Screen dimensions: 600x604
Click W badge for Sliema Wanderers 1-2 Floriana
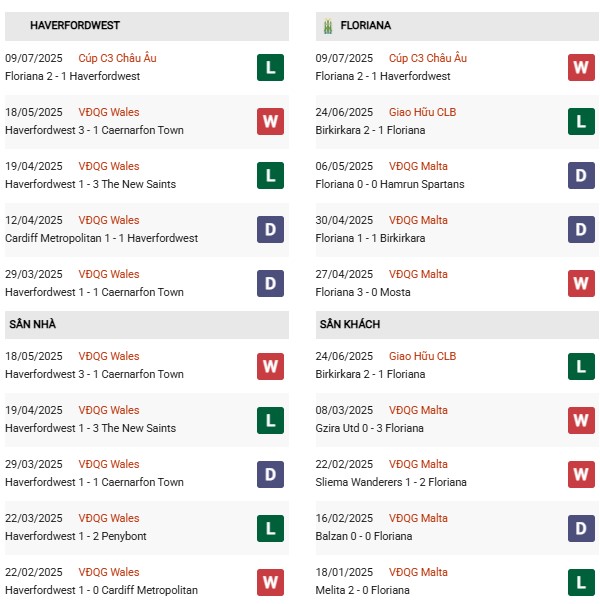pyautogui.click(x=581, y=473)
